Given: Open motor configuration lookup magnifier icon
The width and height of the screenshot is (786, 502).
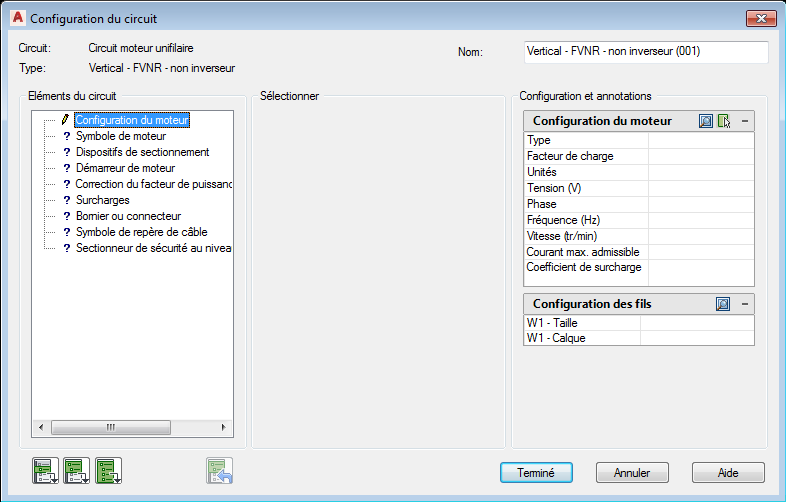Looking at the screenshot, I should [706, 121].
